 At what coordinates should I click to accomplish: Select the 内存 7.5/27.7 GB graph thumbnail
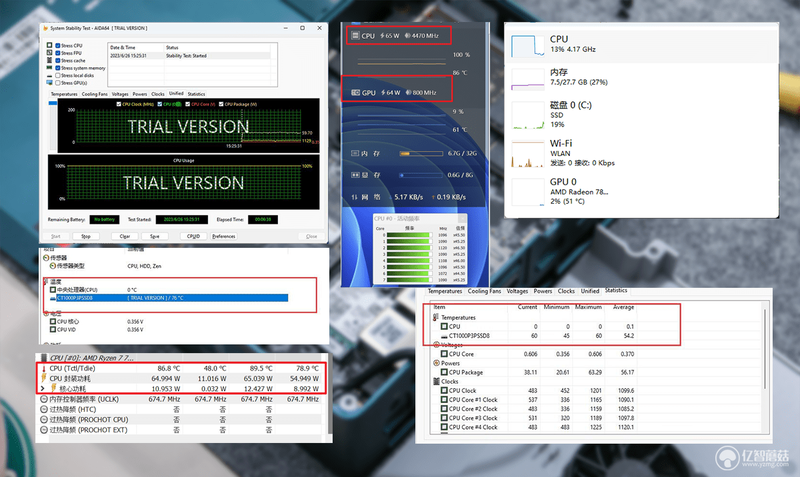tap(528, 79)
